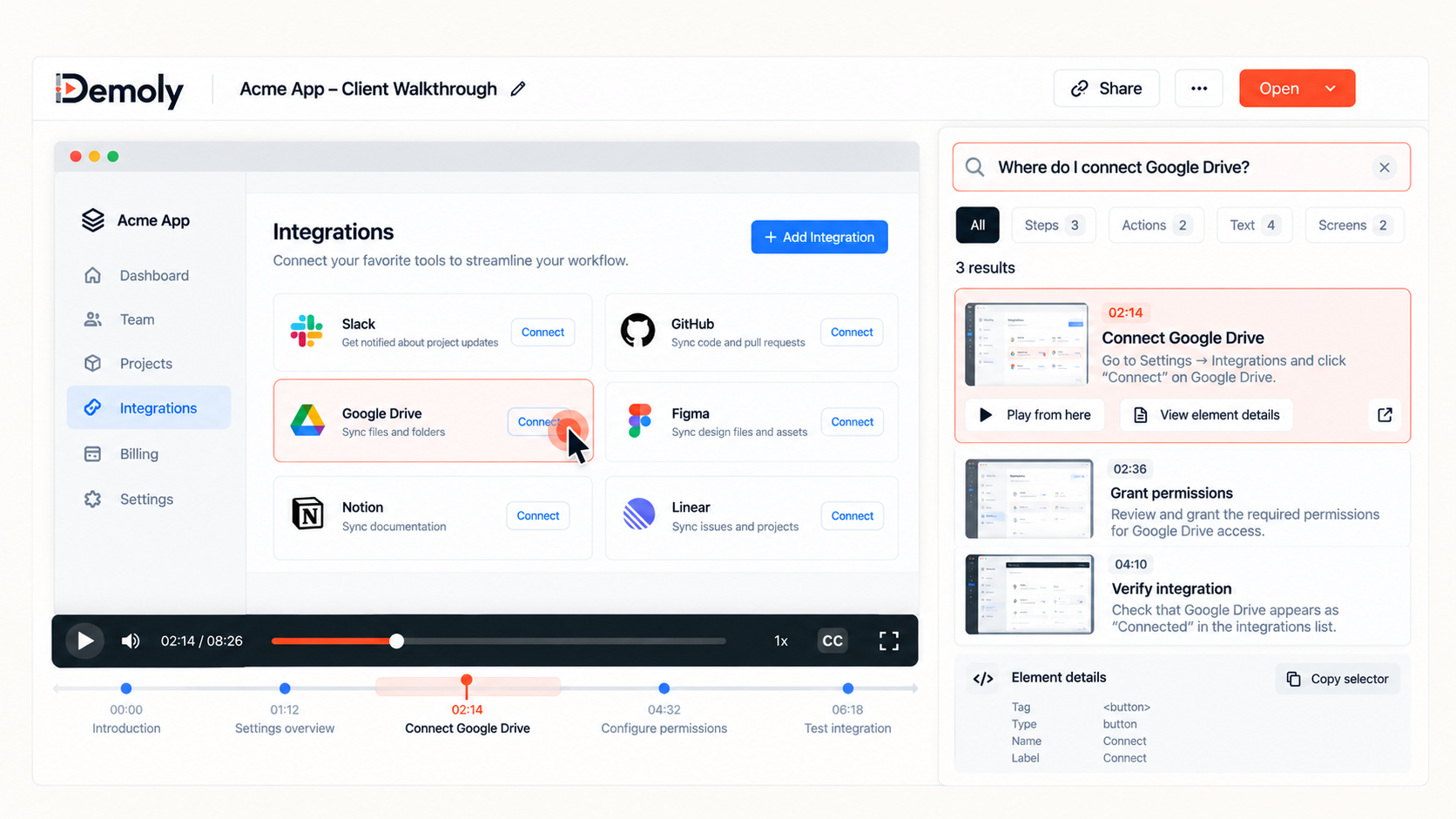The height and width of the screenshot is (819, 1456).
Task: Click Play from here on the first result
Action: click(x=1035, y=415)
